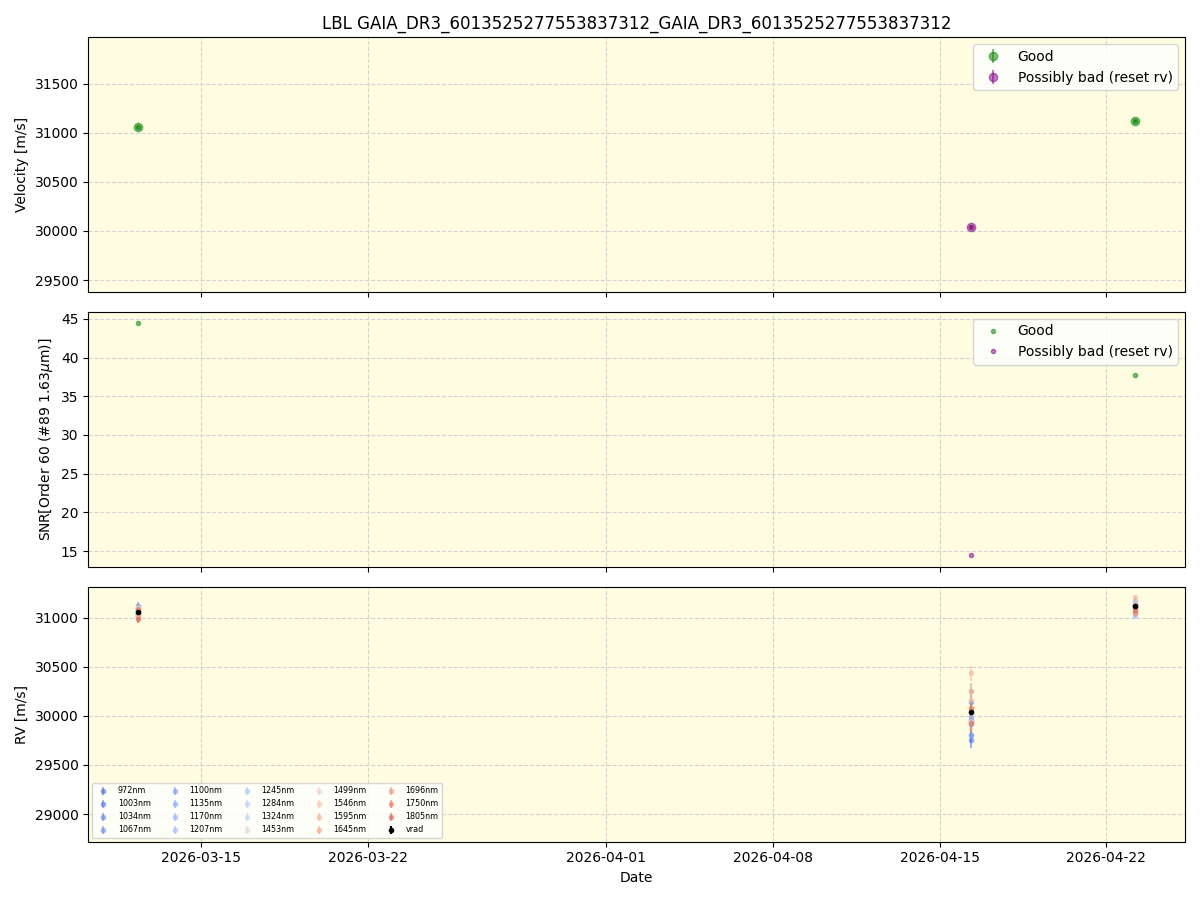Click the 1284nm legend marker
The width and height of the screenshot is (1200, 900).
click(x=247, y=804)
